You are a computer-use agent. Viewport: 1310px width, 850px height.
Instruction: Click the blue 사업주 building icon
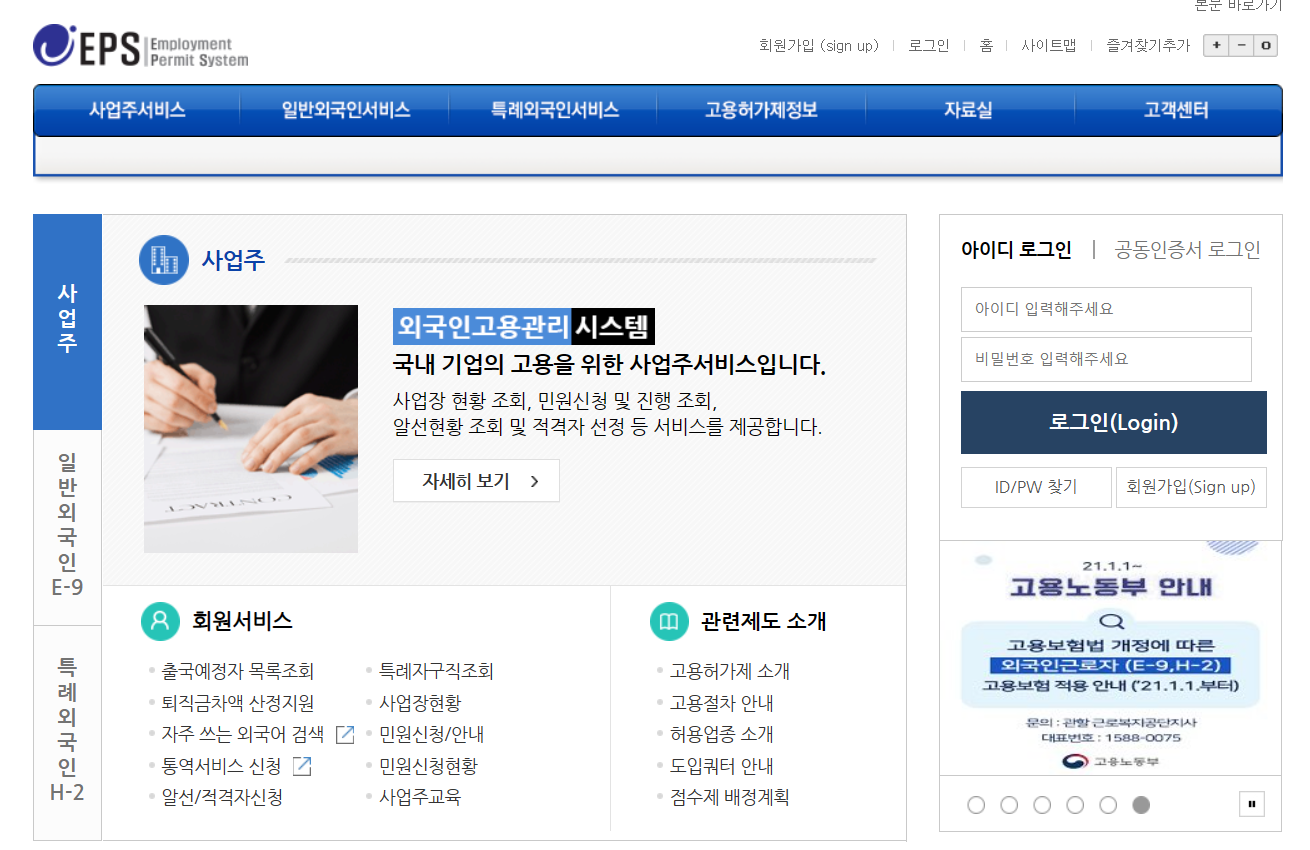coord(163,259)
